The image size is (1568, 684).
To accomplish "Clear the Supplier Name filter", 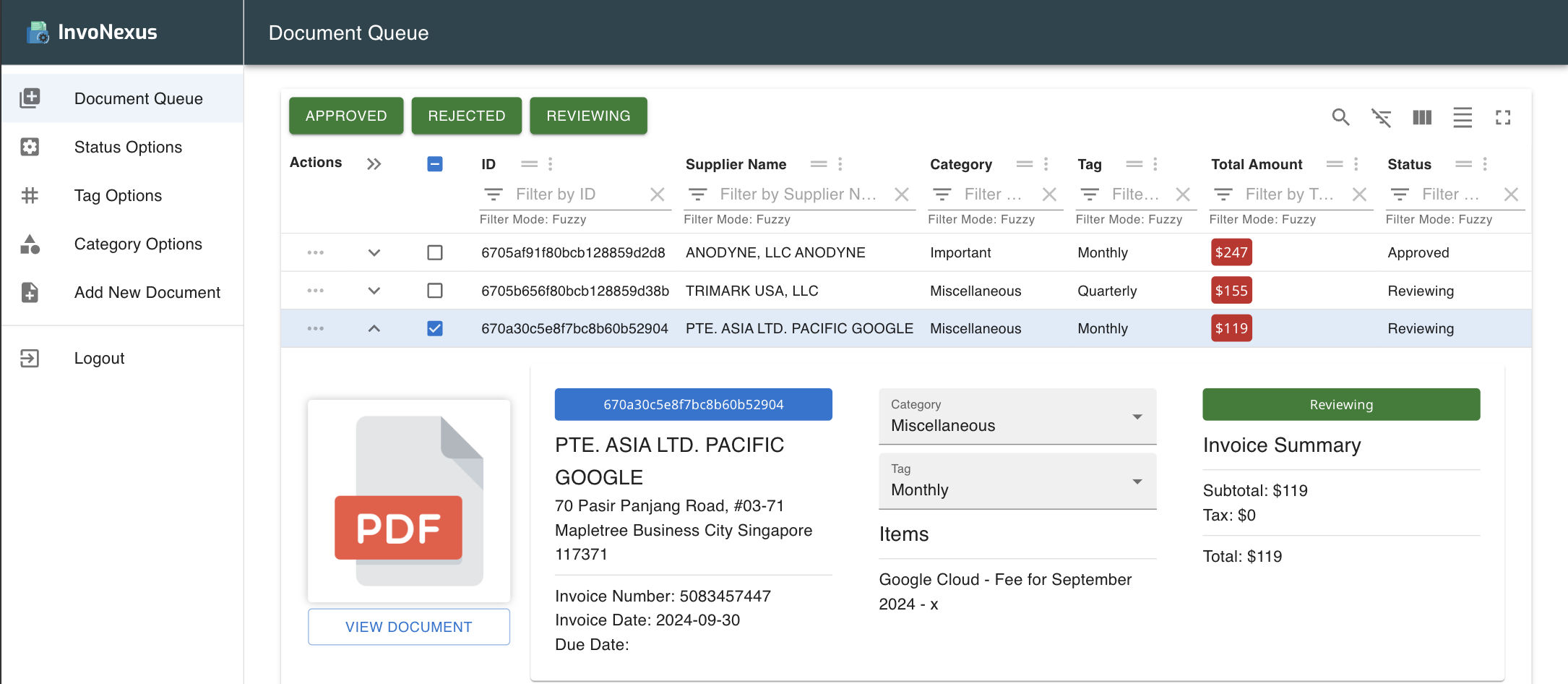I will coord(901,194).
